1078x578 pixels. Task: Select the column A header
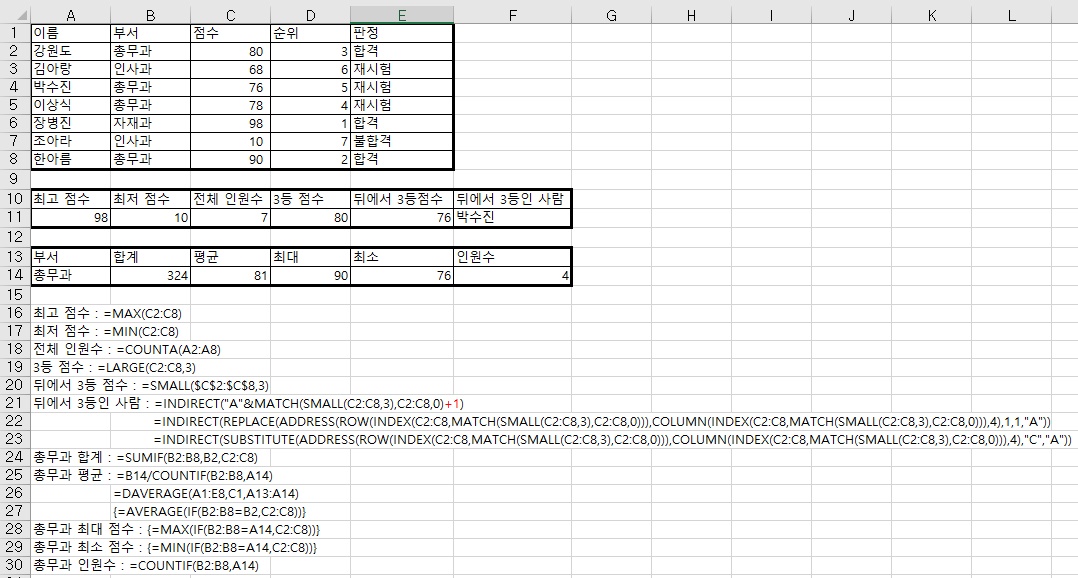pyautogui.click(x=70, y=15)
